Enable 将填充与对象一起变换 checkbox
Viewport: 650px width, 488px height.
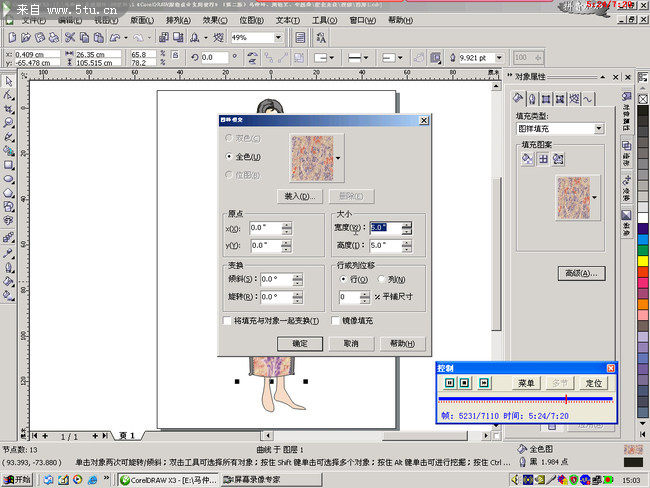(228, 321)
